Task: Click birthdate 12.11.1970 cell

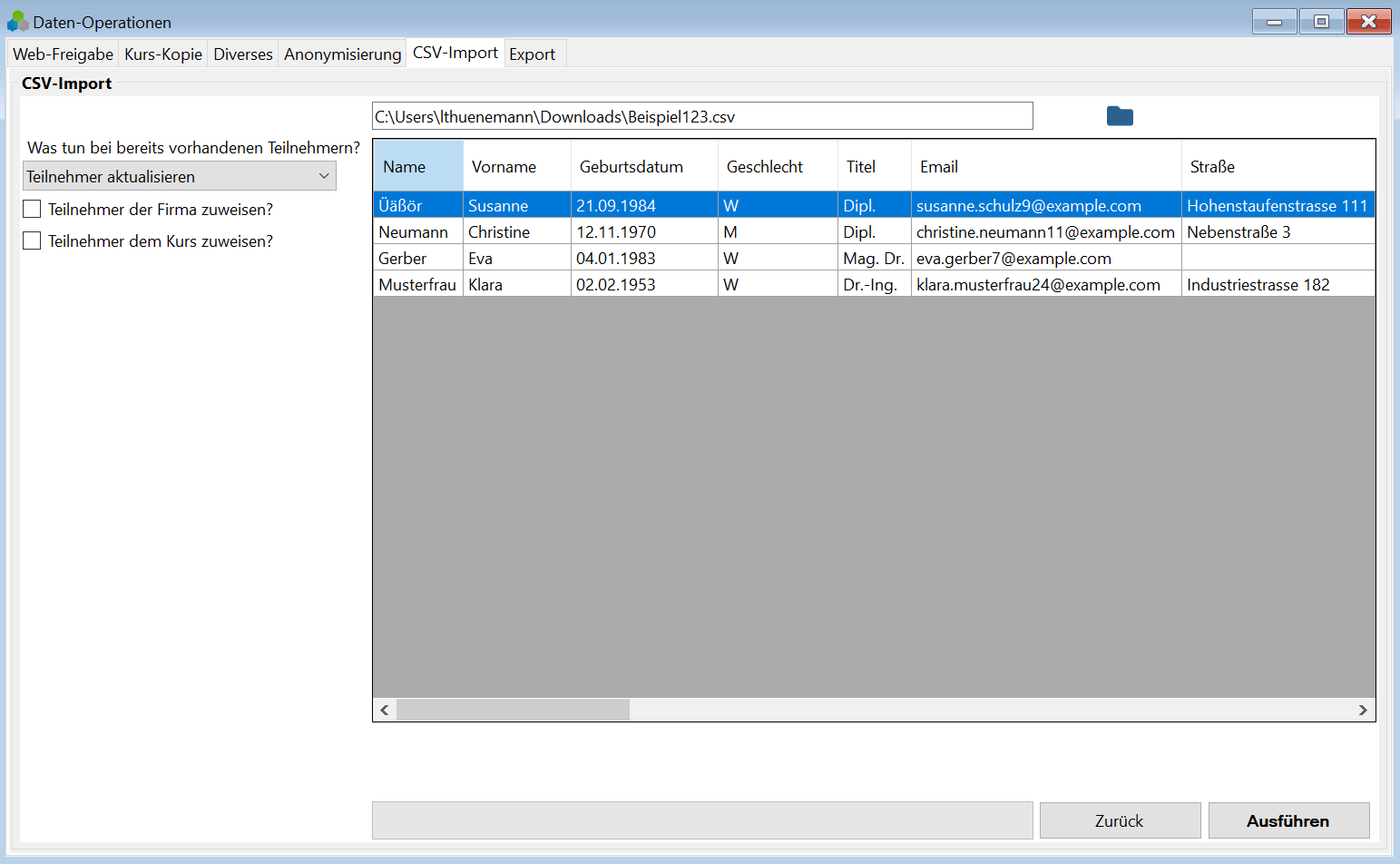Action: click(644, 231)
